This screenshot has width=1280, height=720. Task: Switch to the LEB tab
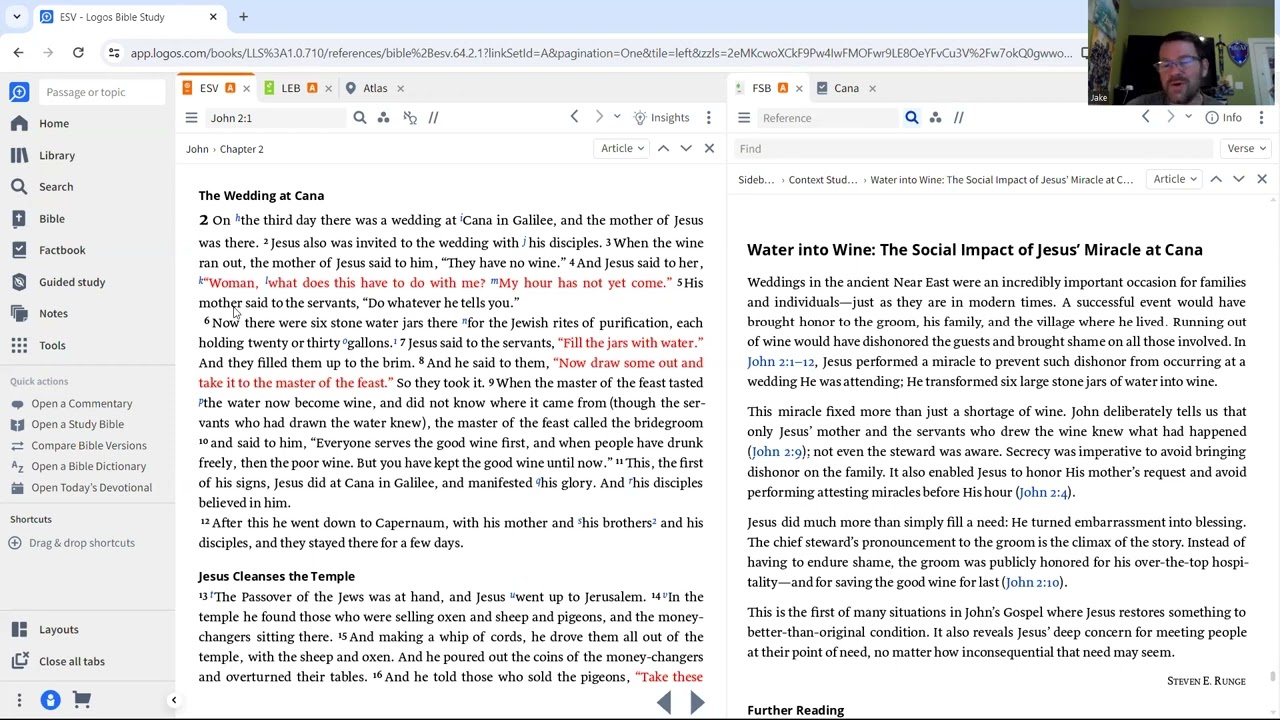290,88
